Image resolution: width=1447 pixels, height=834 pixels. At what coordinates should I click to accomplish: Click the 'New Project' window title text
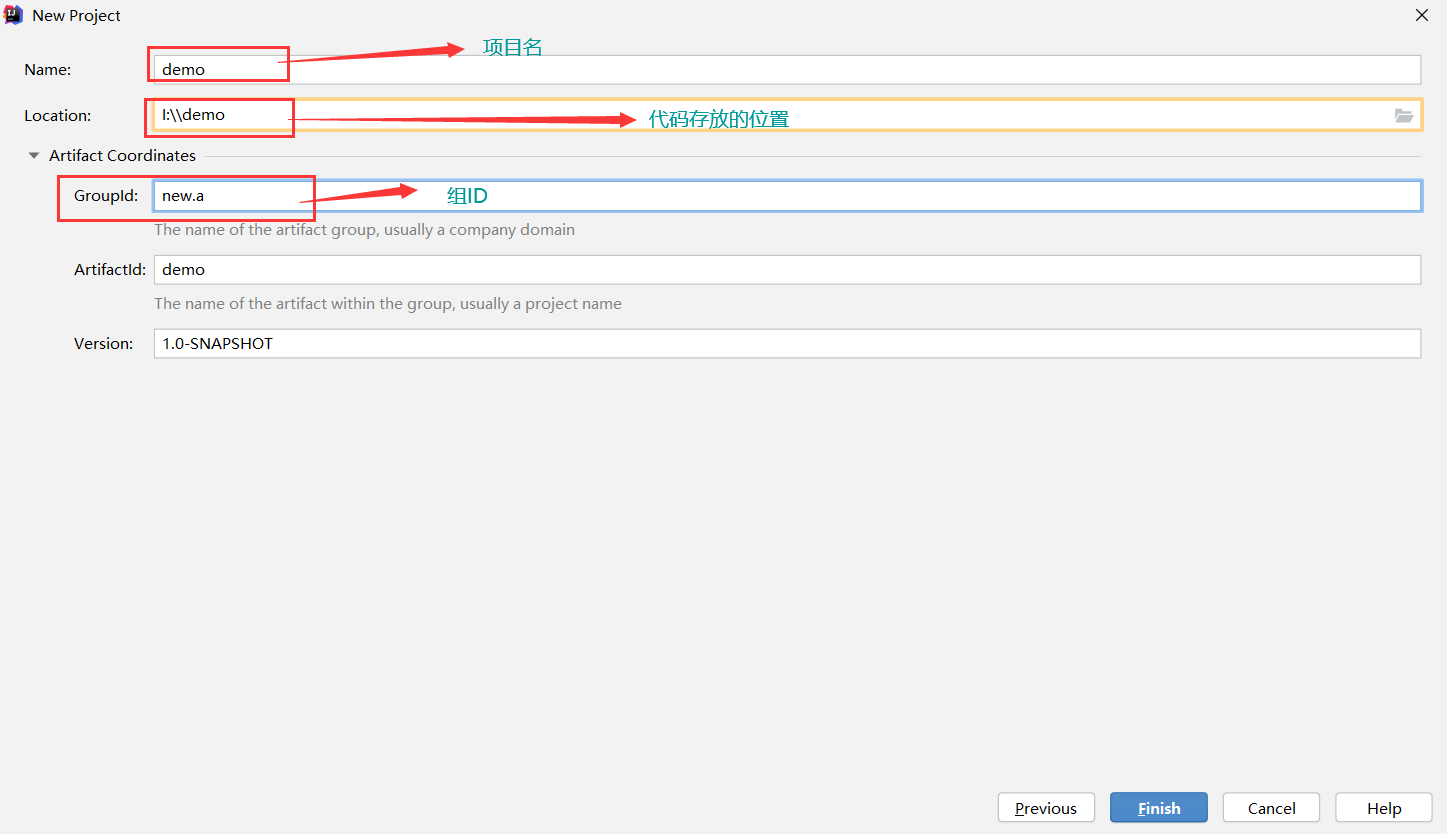click(77, 16)
